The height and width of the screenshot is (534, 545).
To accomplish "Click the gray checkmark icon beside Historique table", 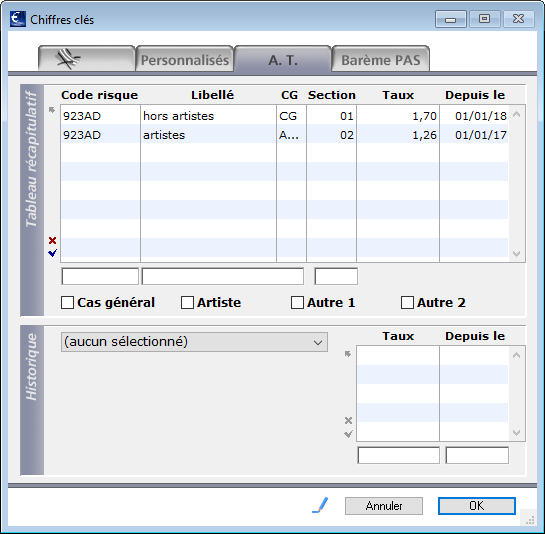I will (x=348, y=434).
